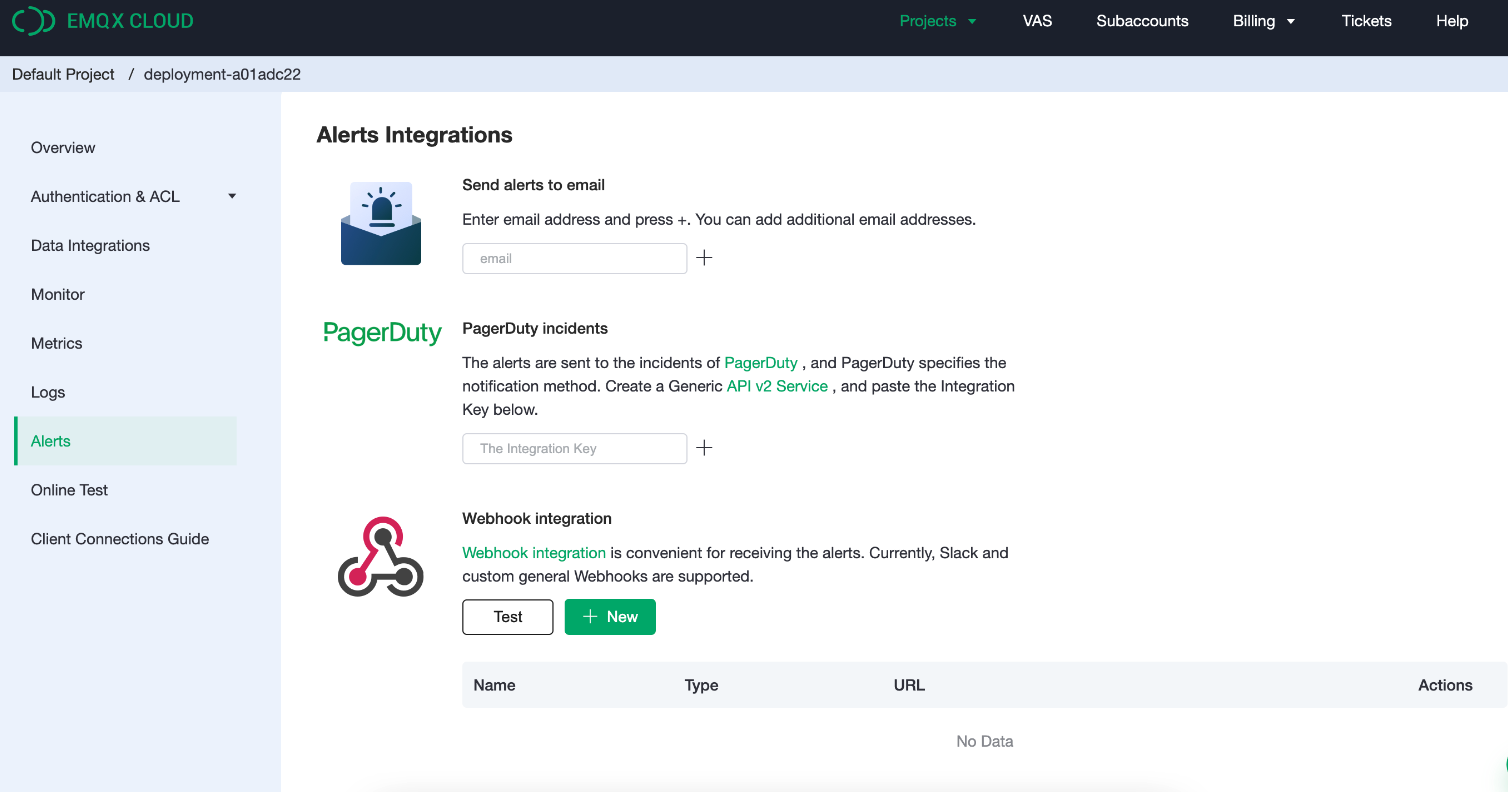Screen dimensions: 1508x792
Task: Open the Projects dropdown menu
Action: click(937, 21)
